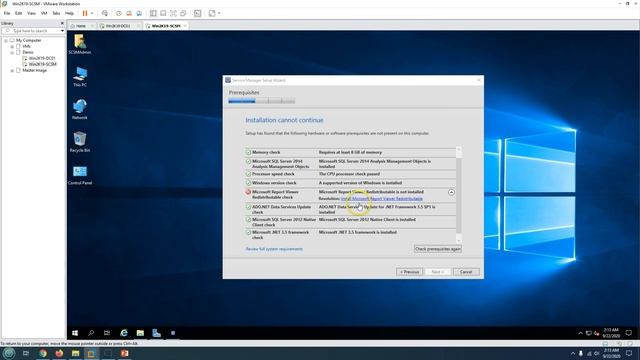Close the Library panel
Image resolution: width=640 pixels, height=360 pixels.
[62, 23]
